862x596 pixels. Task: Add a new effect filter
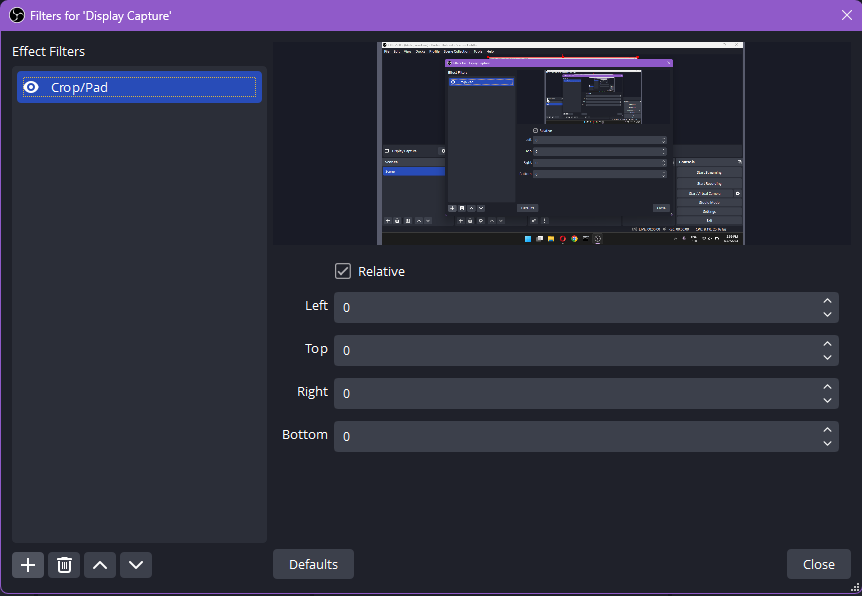(27, 565)
